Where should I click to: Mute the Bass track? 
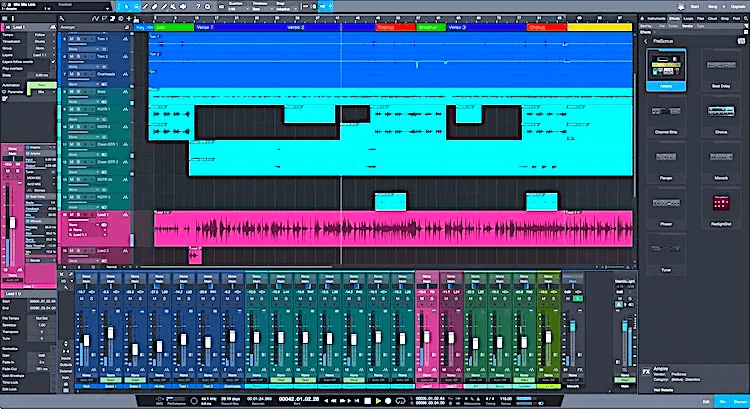[71, 91]
